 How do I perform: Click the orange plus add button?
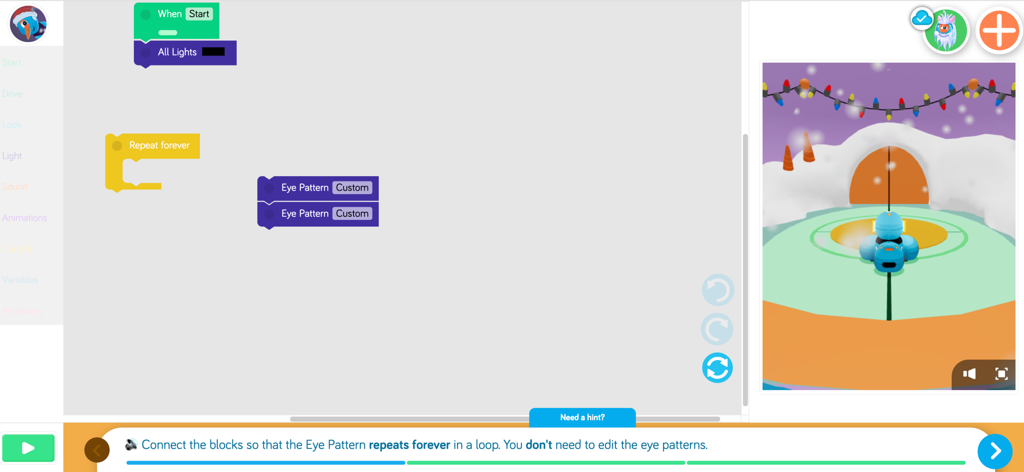tap(998, 32)
